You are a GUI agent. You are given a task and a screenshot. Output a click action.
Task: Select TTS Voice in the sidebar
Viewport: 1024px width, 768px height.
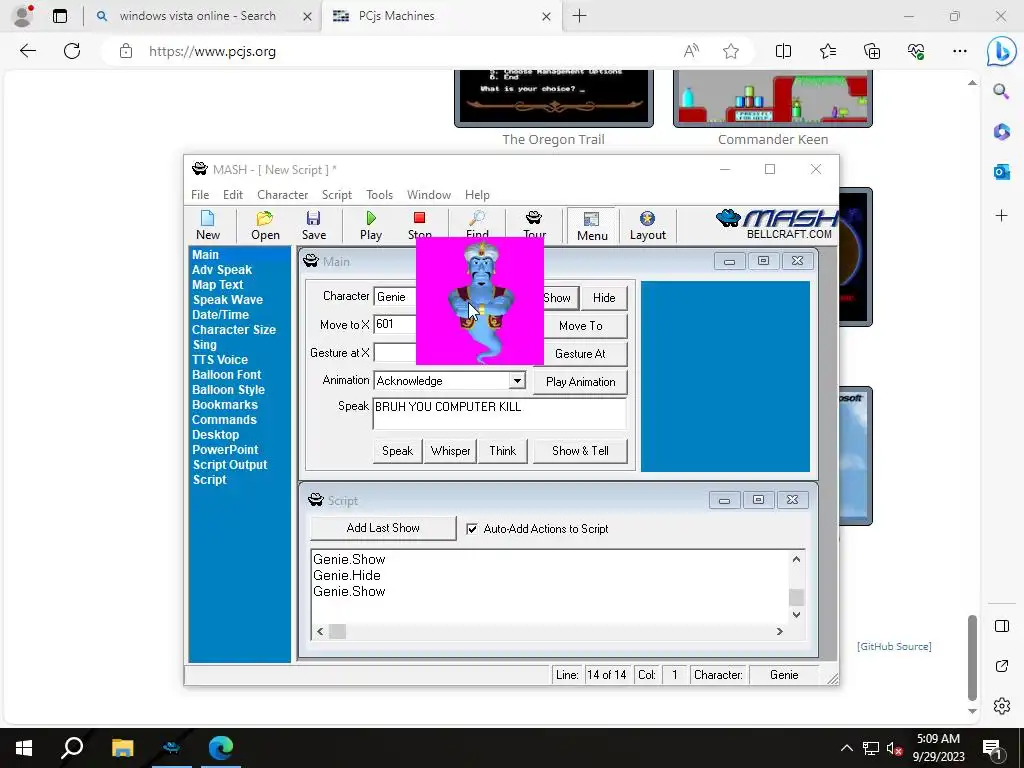pos(219,360)
